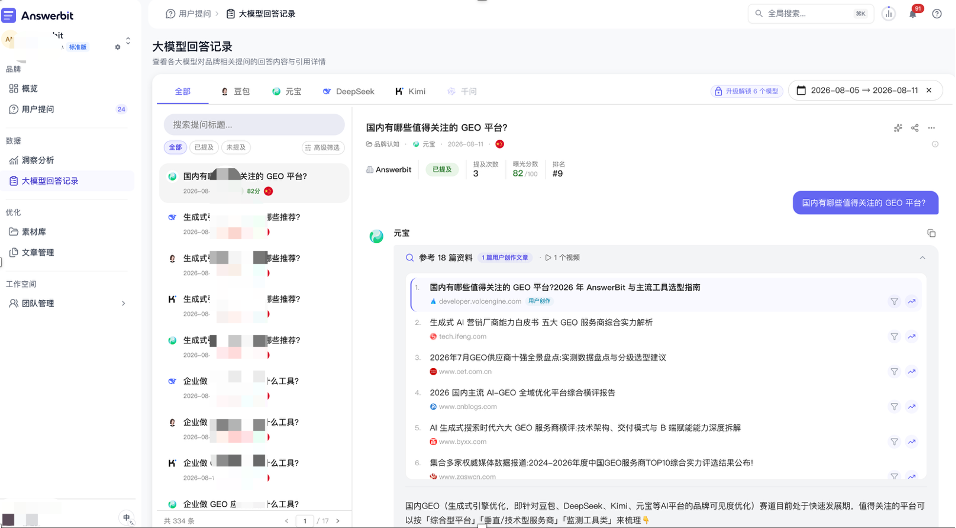Open reference 1 about AnswerBit 选型指南
The width and height of the screenshot is (956, 528).
(x=565, y=287)
